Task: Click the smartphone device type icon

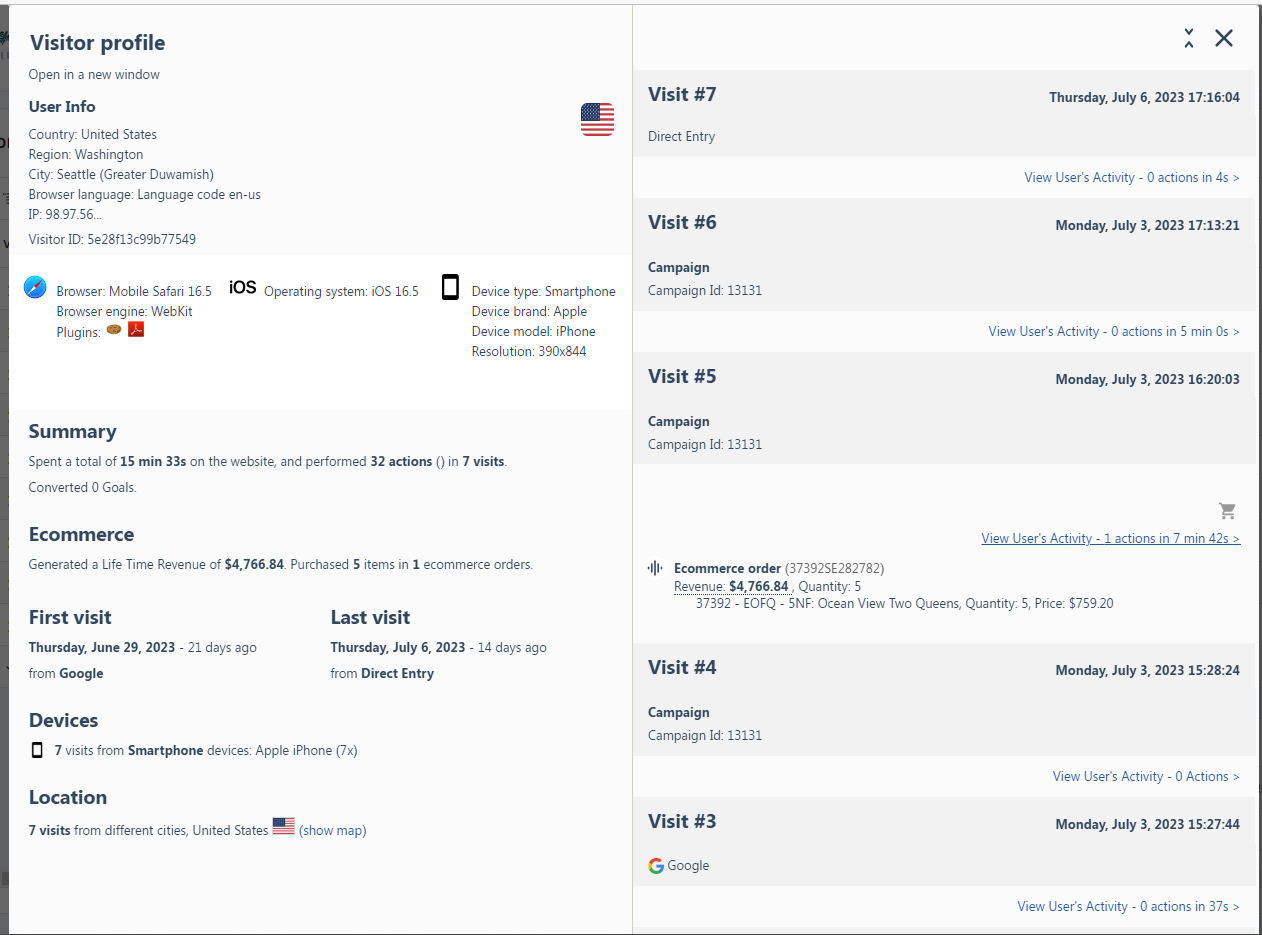Action: (x=450, y=288)
